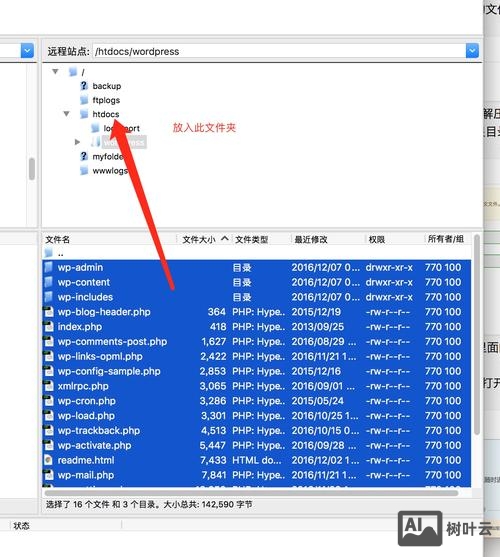
Task: Click the file list horizontal scrollbar
Action: click(251, 493)
